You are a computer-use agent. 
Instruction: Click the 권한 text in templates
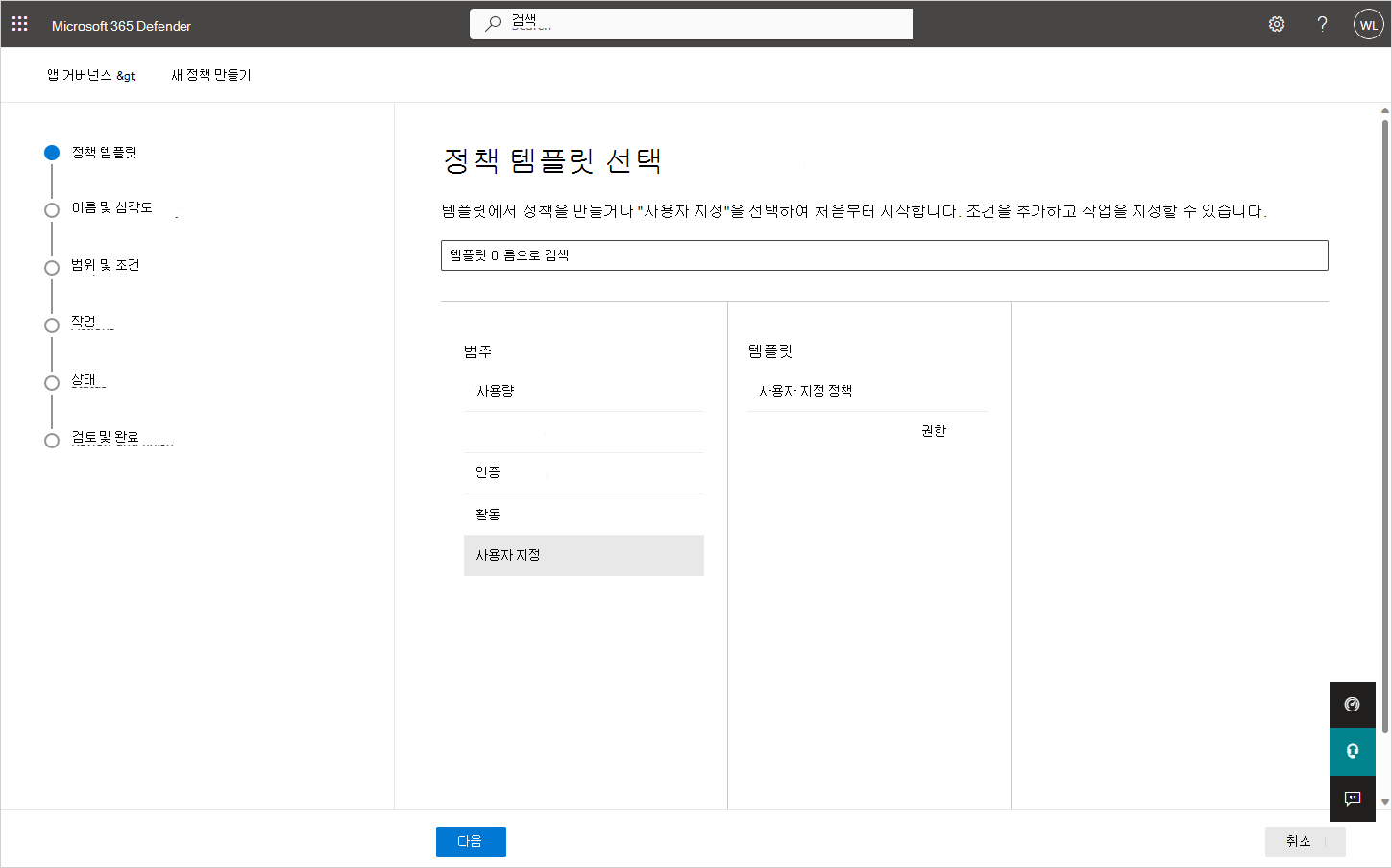tap(934, 431)
